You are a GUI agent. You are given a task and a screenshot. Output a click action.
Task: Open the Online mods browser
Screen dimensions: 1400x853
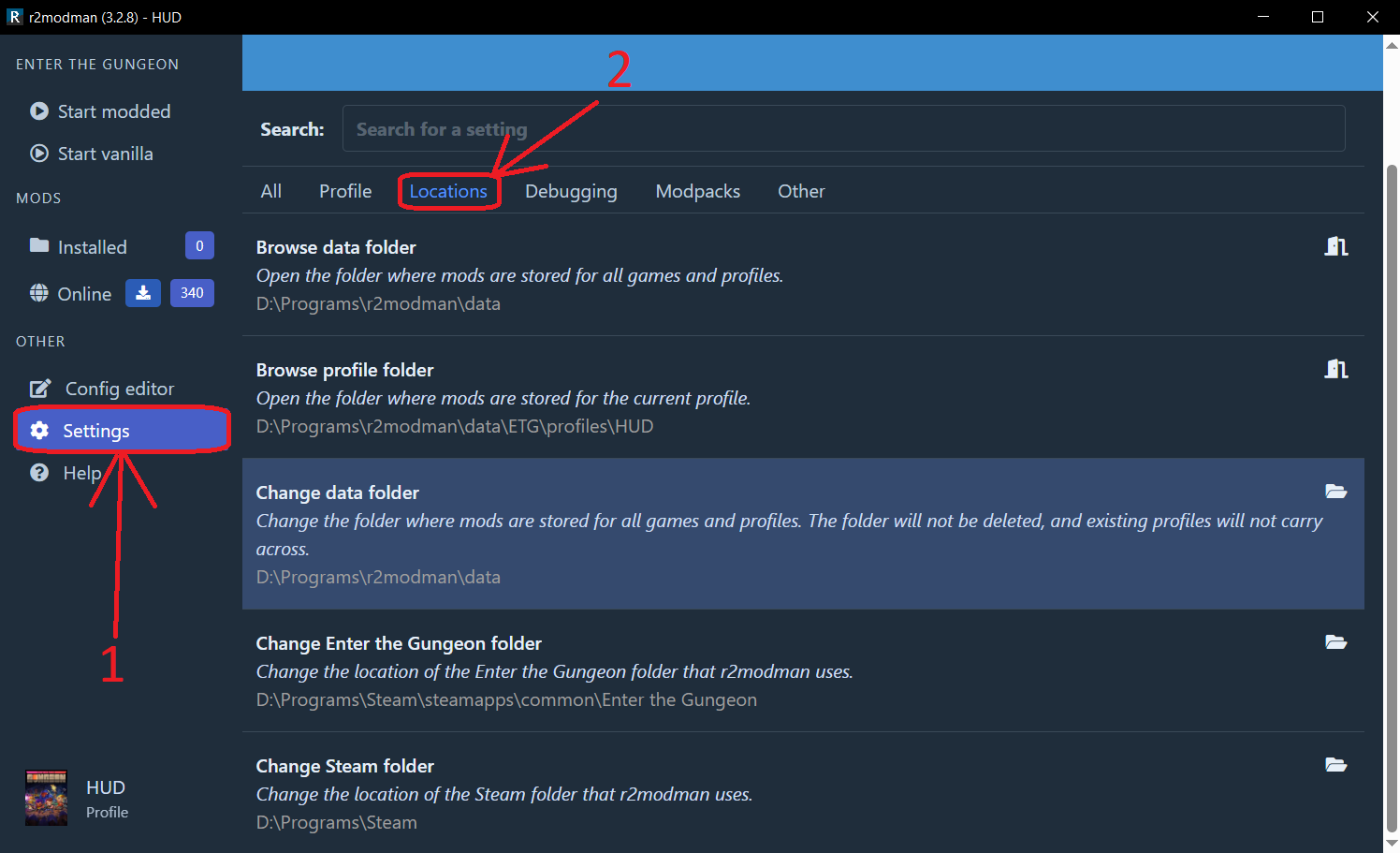click(x=84, y=294)
